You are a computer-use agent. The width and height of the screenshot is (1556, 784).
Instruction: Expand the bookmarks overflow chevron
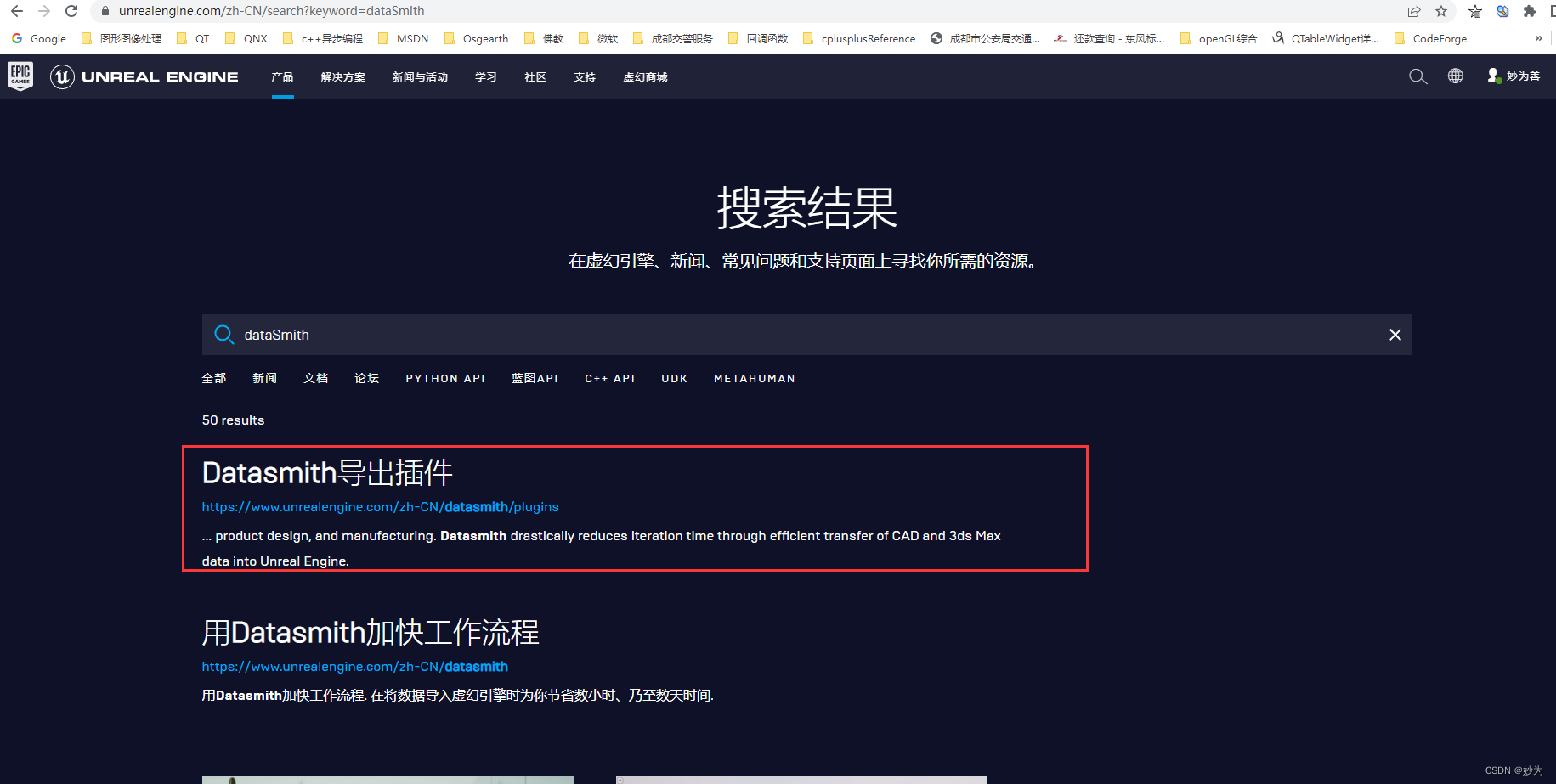point(1538,38)
